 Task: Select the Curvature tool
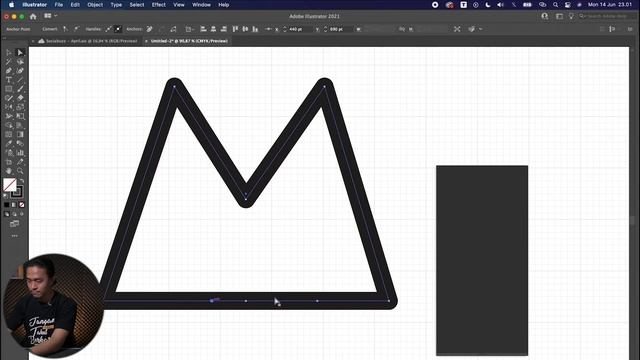20,71
